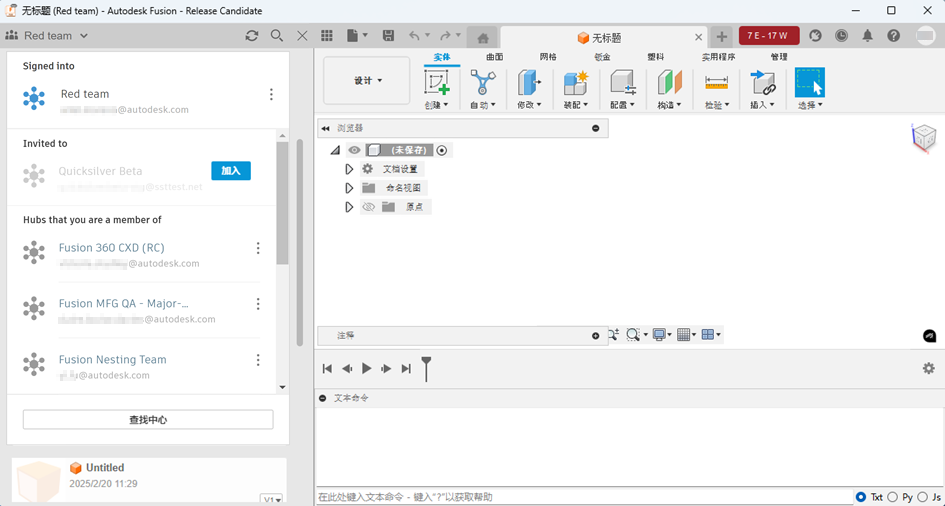The width and height of the screenshot is (945, 506).
Task: Switch to the Plastic (塑料) tab
Action: coord(656,57)
